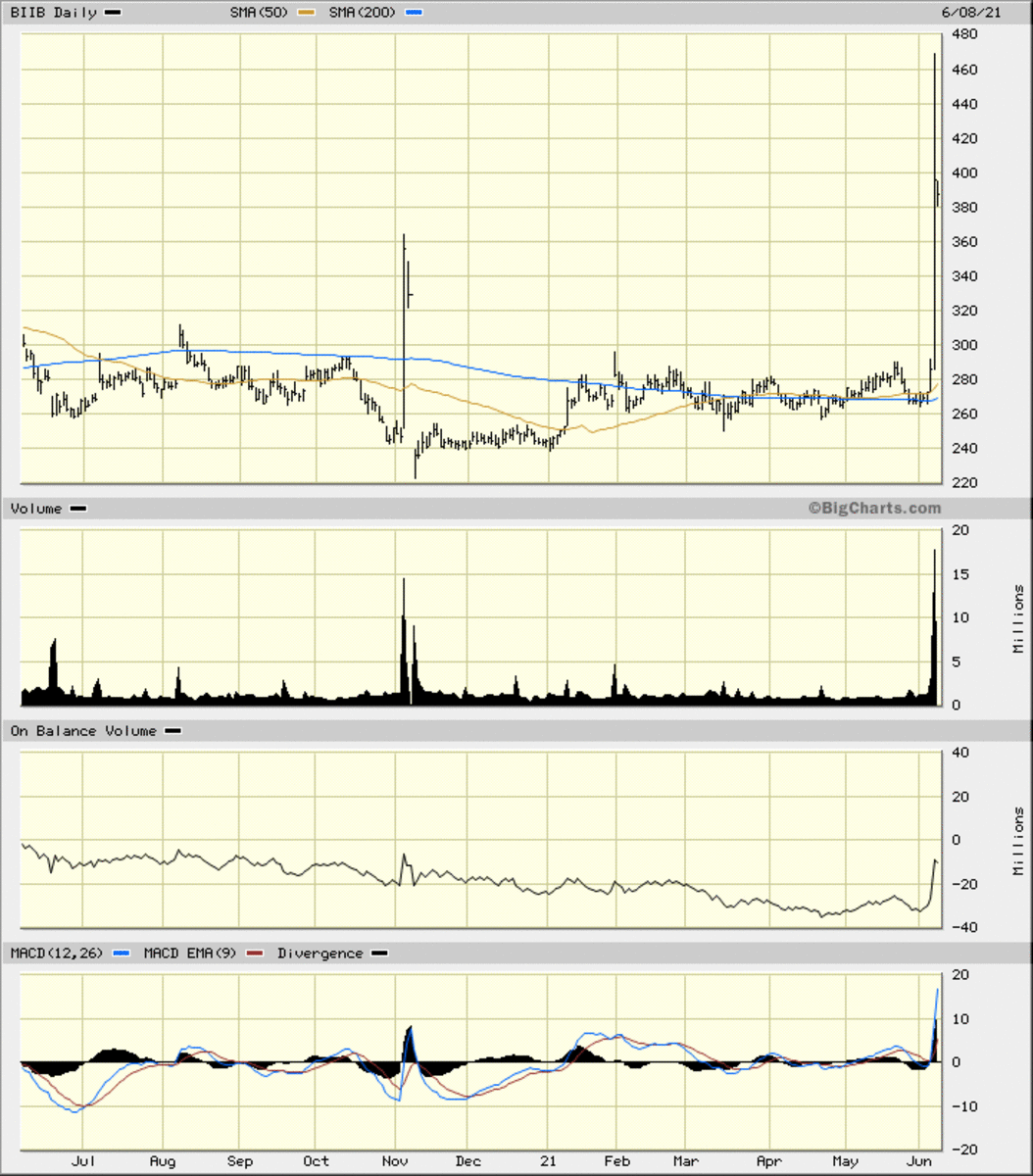
Task: Click the Divergence legend text
Action: [x=320, y=954]
